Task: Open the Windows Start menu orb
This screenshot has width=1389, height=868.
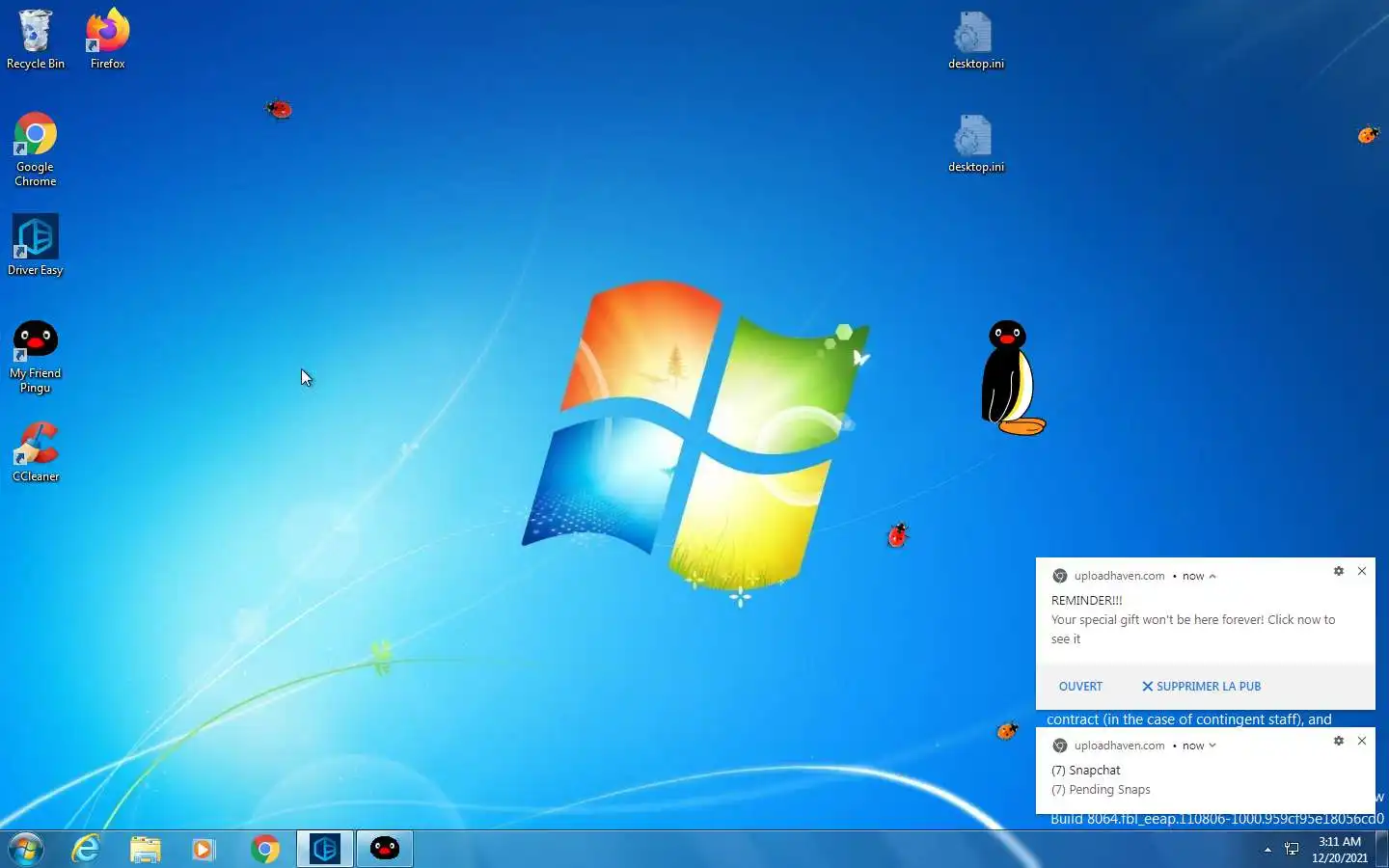Action: pyautogui.click(x=26, y=849)
